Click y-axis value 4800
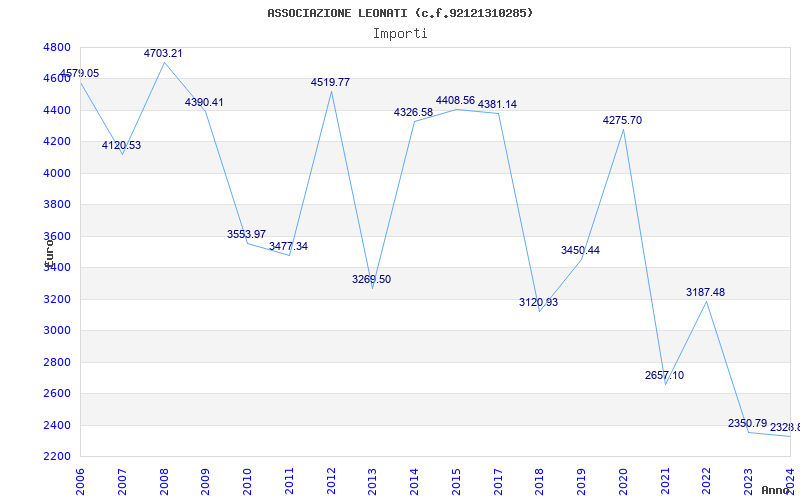 (x=57, y=47)
